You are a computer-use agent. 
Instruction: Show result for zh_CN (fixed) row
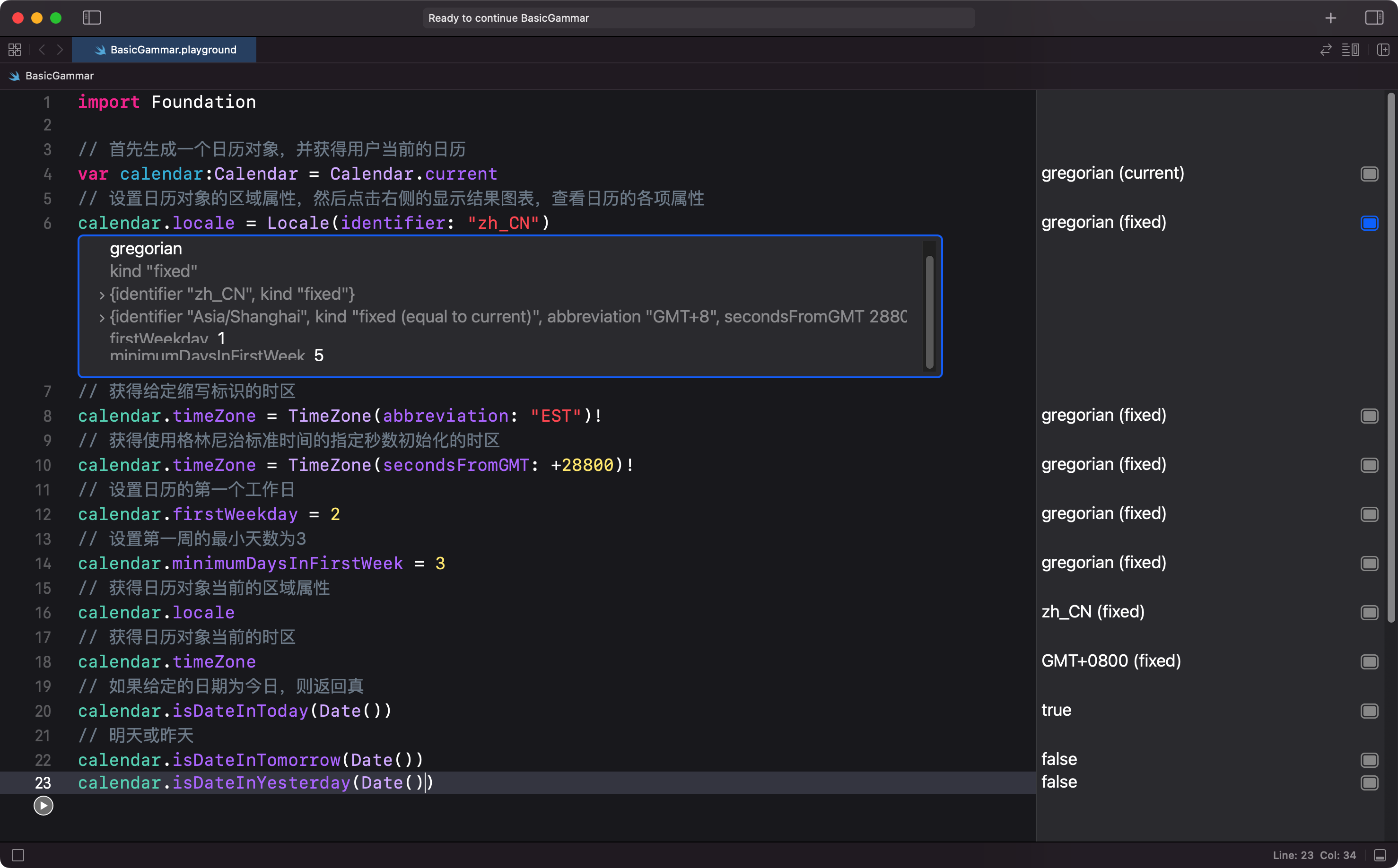(x=1369, y=613)
